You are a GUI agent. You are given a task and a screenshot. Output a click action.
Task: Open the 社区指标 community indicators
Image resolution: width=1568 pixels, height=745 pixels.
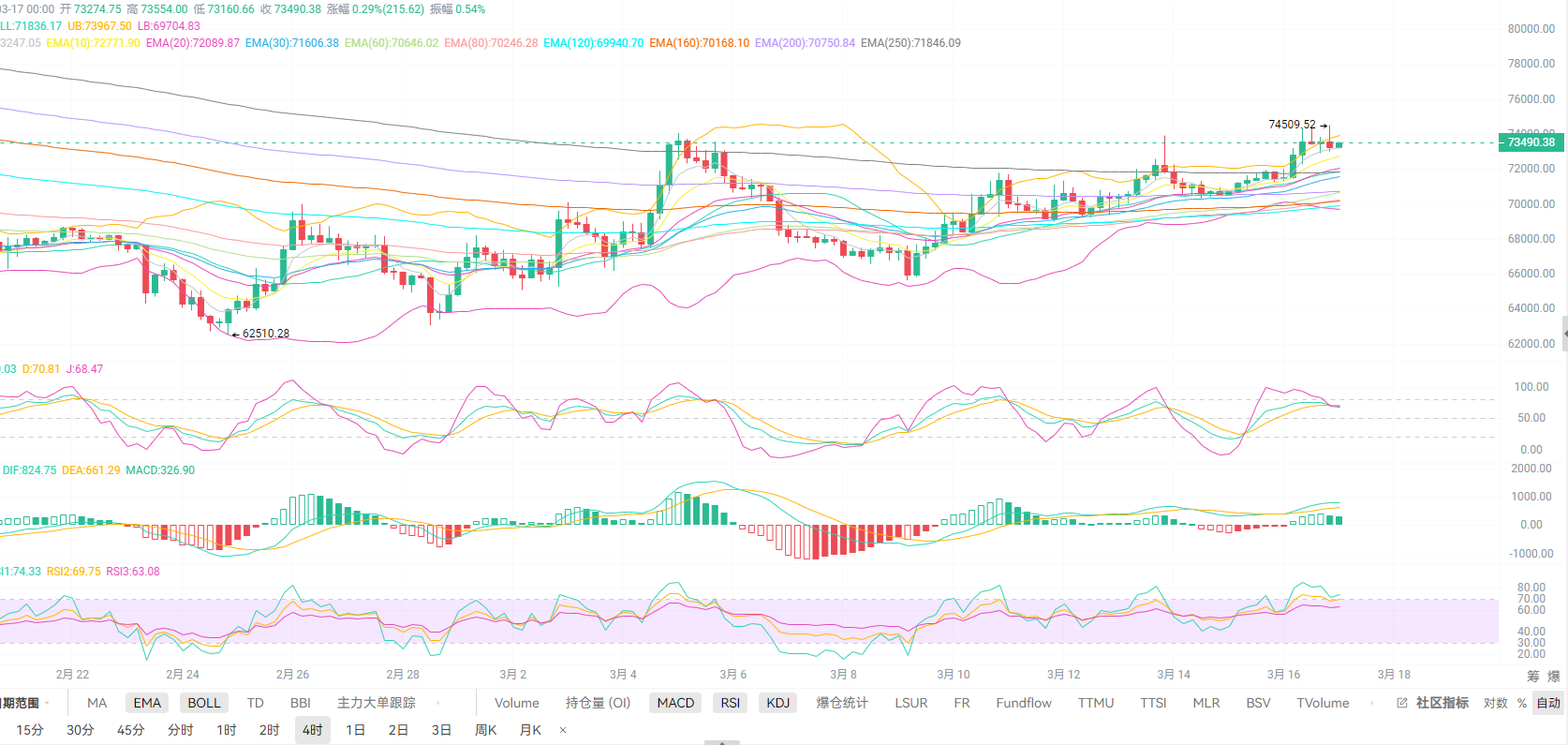click(x=1442, y=703)
